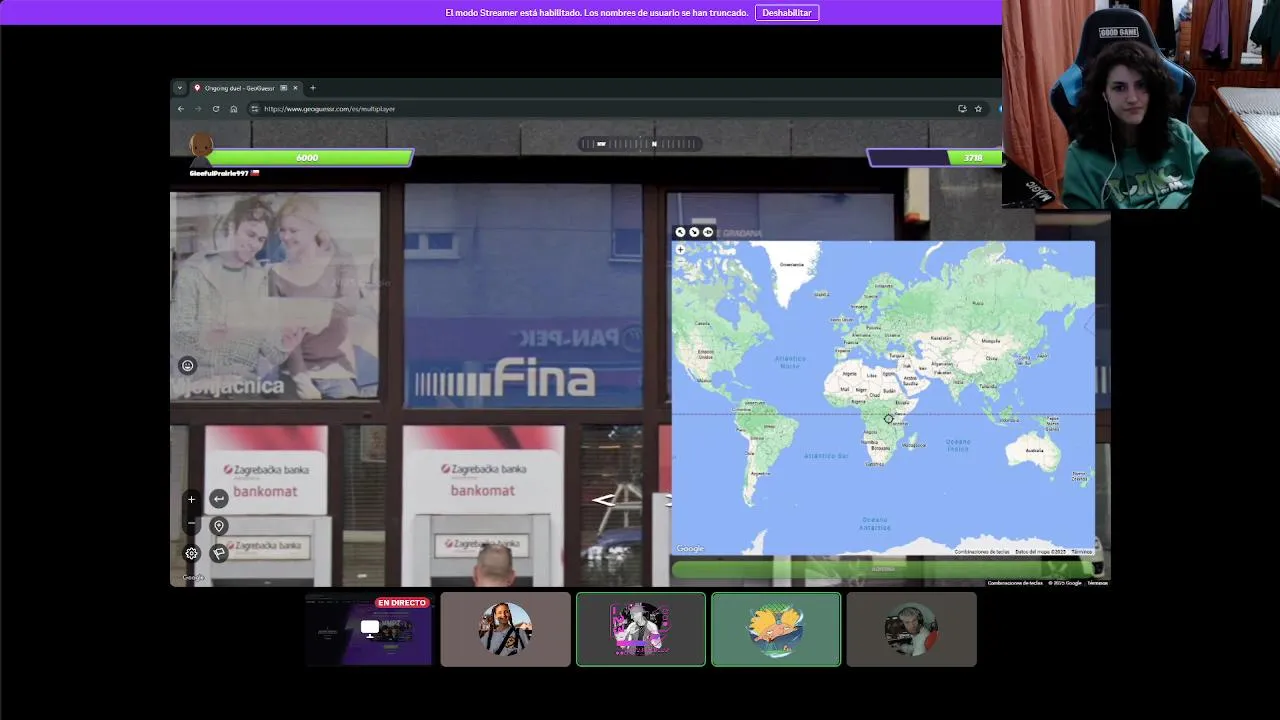Open the Términos link on the map

pyautogui.click(x=1082, y=552)
